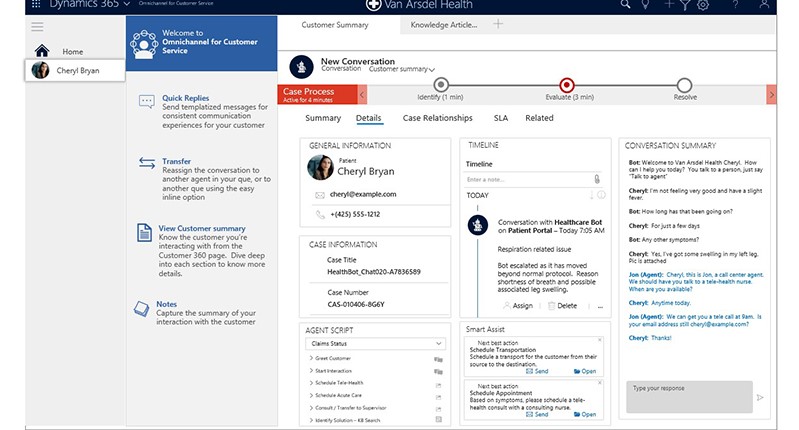Click the Healthcare Bot avatar in the timeline
Screen dimensions: 799x430
(477, 225)
